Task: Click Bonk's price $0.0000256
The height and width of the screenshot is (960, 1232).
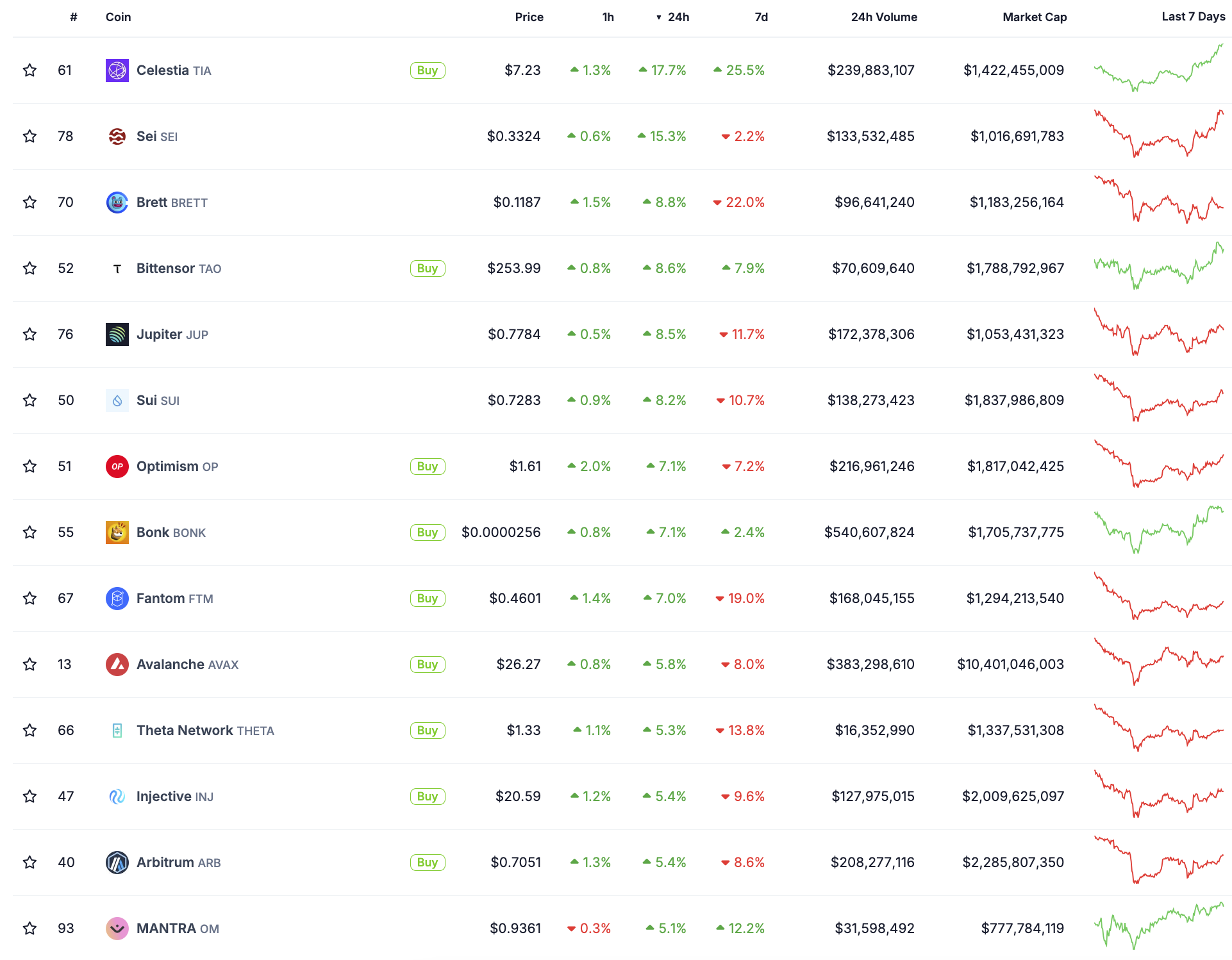Action: tap(501, 533)
